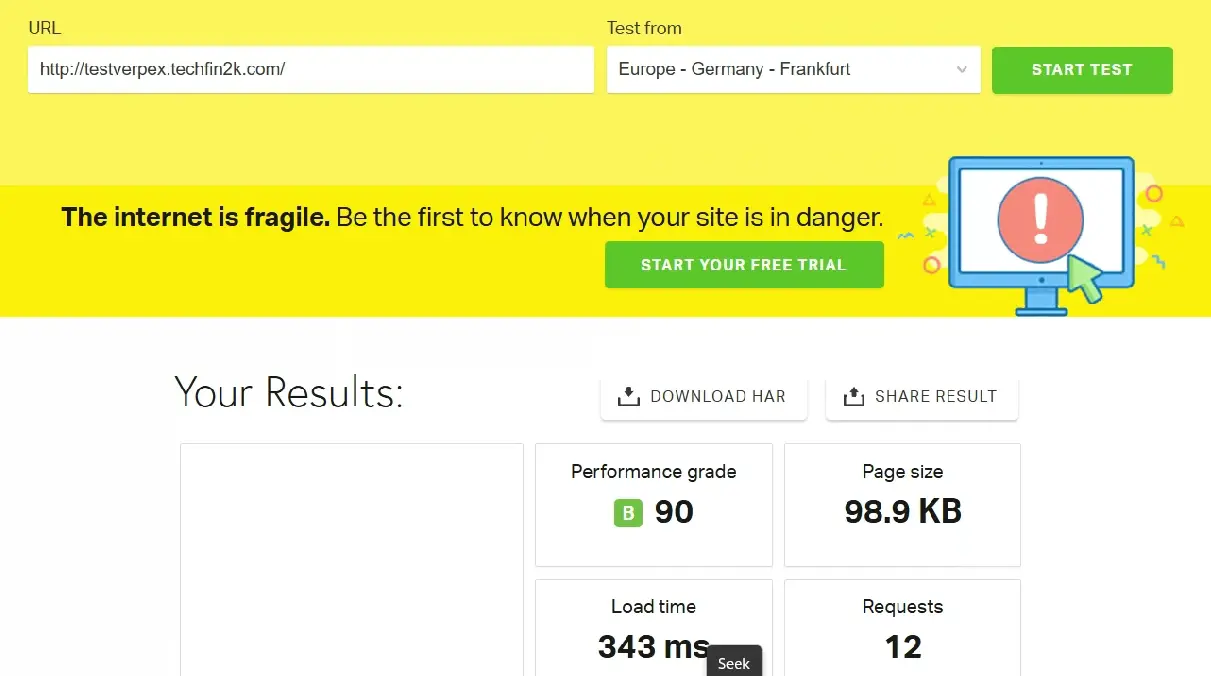This screenshot has width=1211, height=676.
Task: Click the green B grade badge
Action: tap(628, 513)
